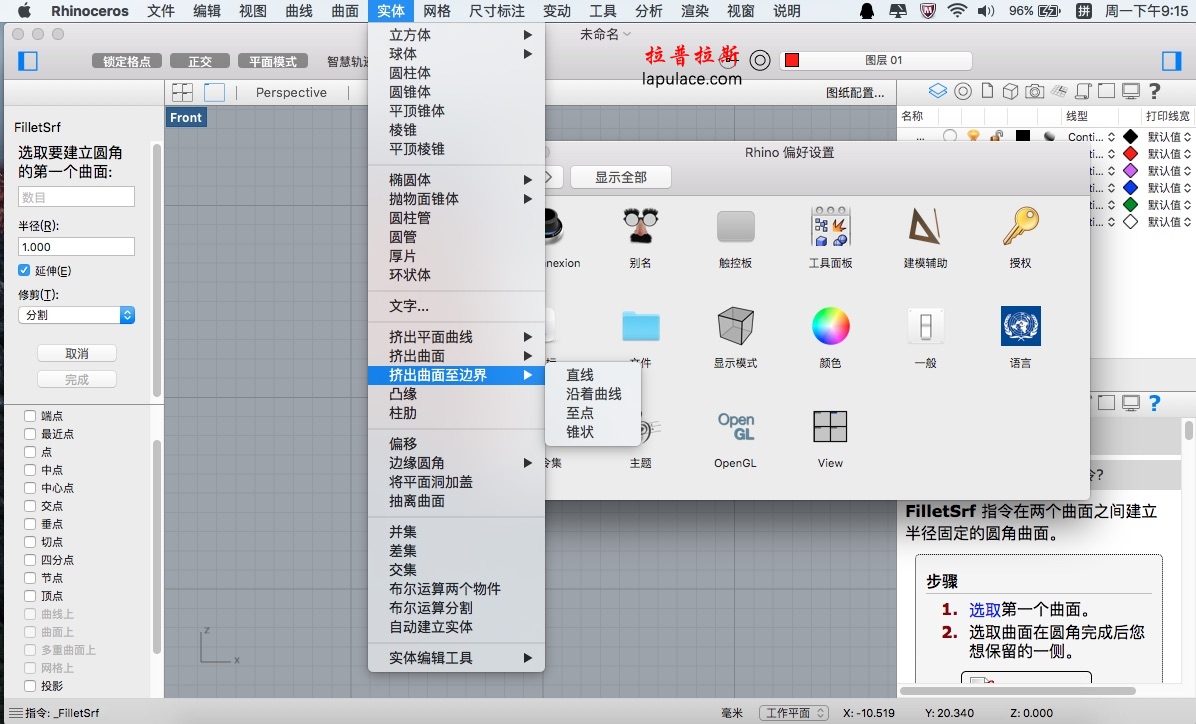Screen dimensions: 1196x724
Task: Expand the 挤出平面曲线 submenu
Action: click(x=456, y=336)
